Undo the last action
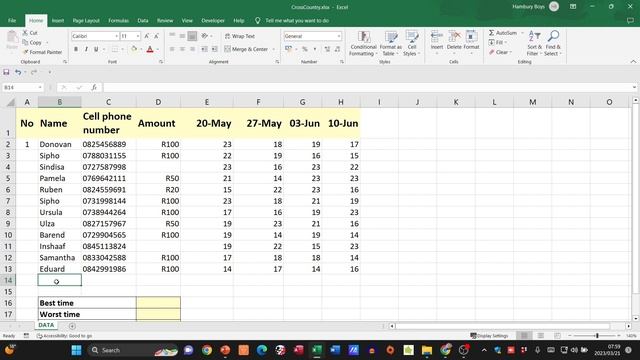 click(18, 72)
